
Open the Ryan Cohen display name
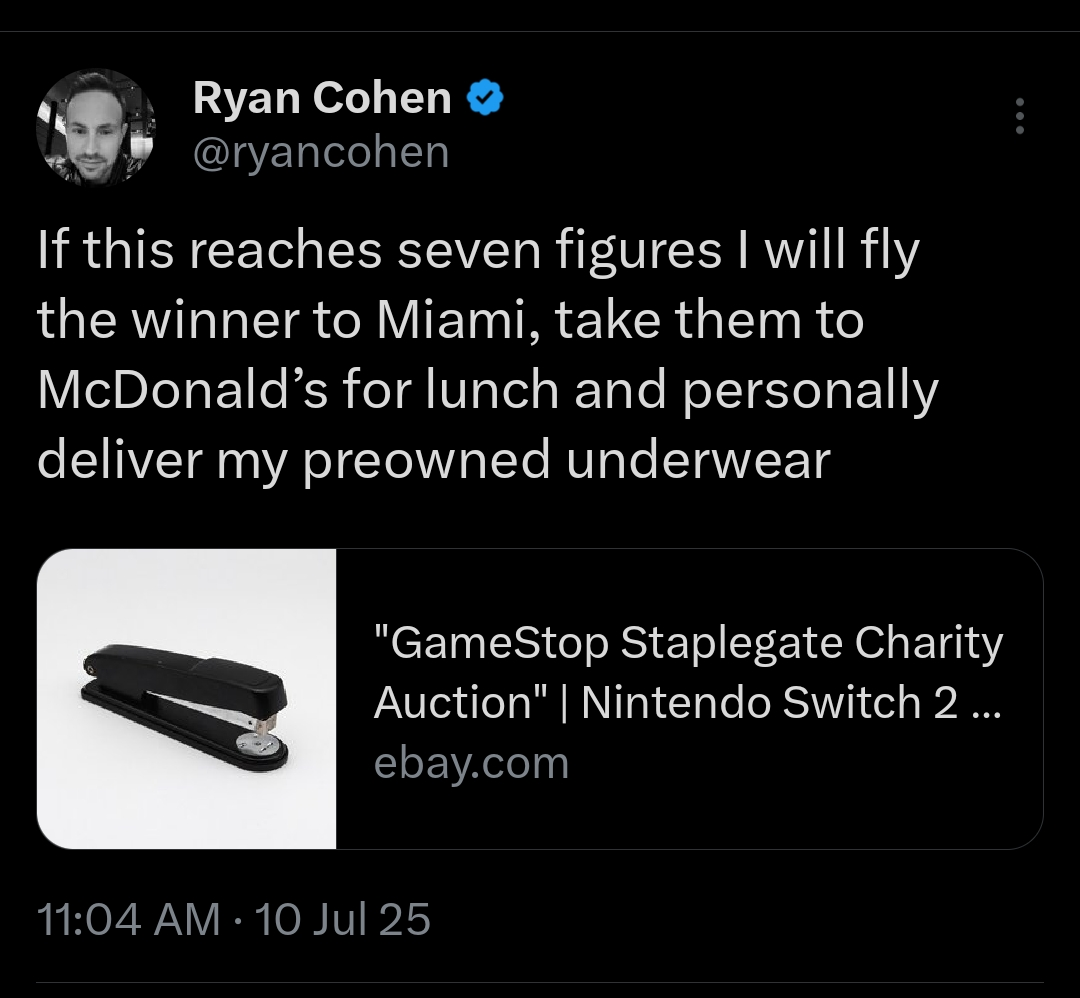point(322,98)
